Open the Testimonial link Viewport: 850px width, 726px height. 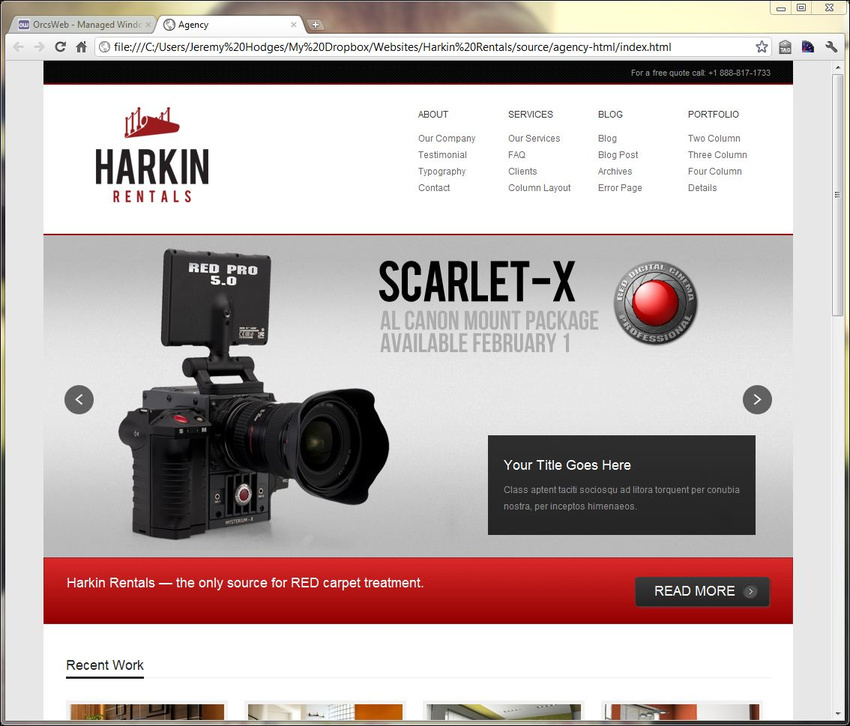tap(442, 155)
